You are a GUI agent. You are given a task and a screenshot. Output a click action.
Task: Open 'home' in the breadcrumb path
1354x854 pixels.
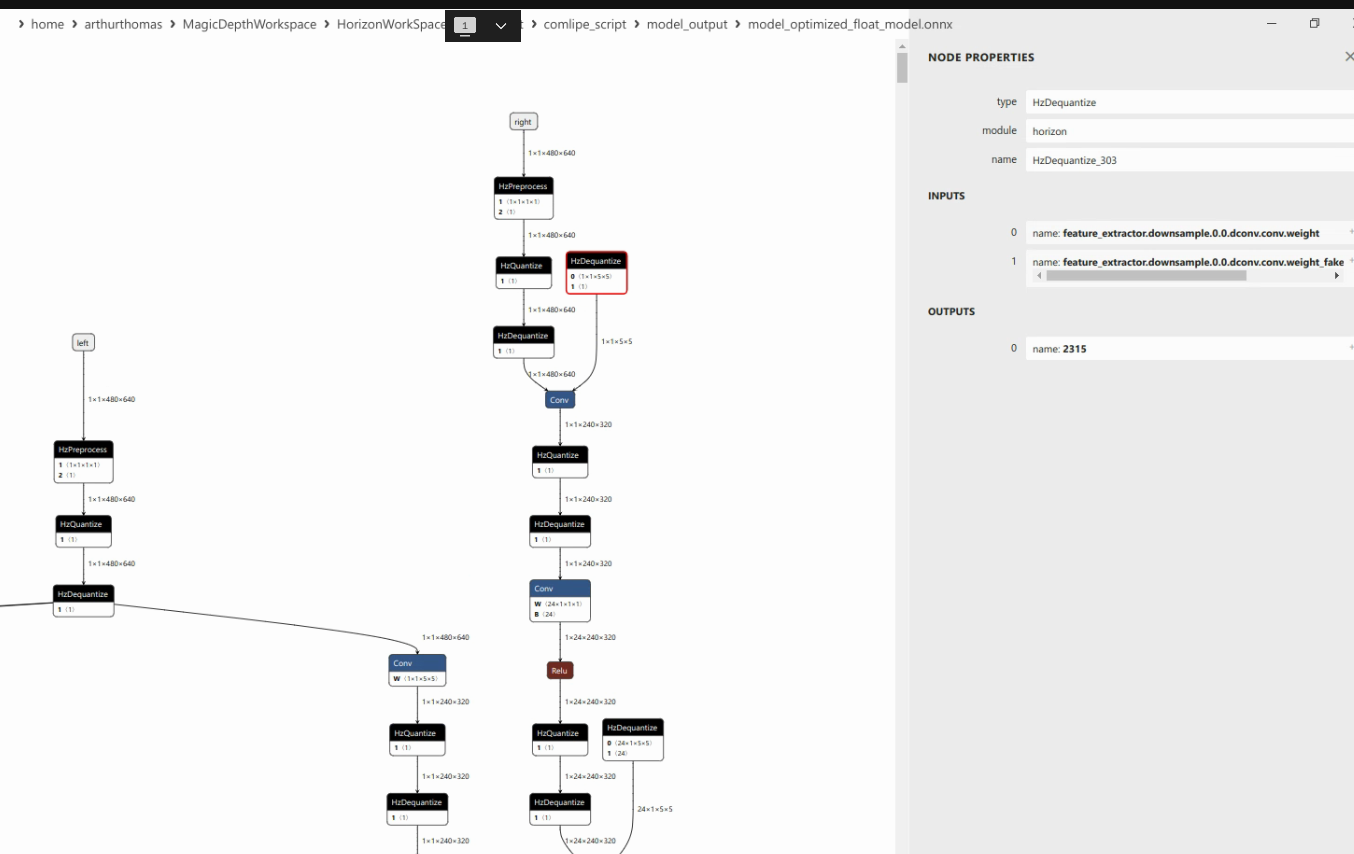[47, 24]
